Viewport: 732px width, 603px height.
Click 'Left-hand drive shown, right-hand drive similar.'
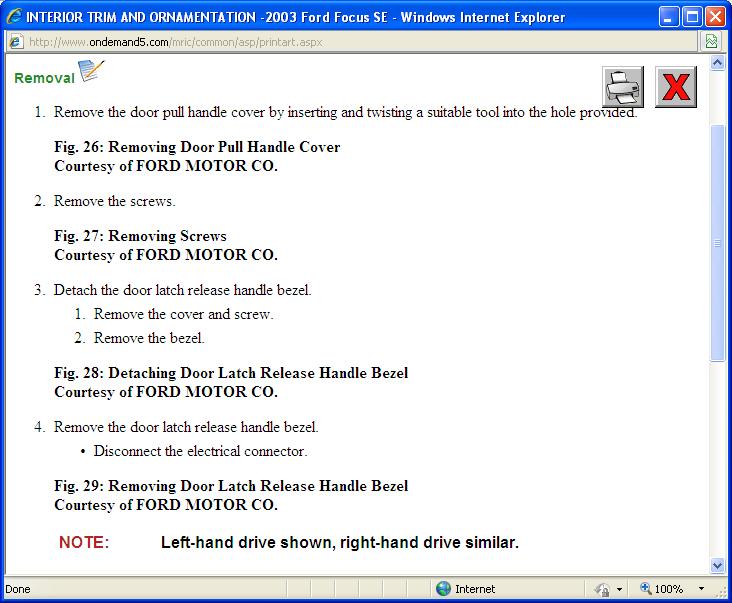[x=340, y=542]
